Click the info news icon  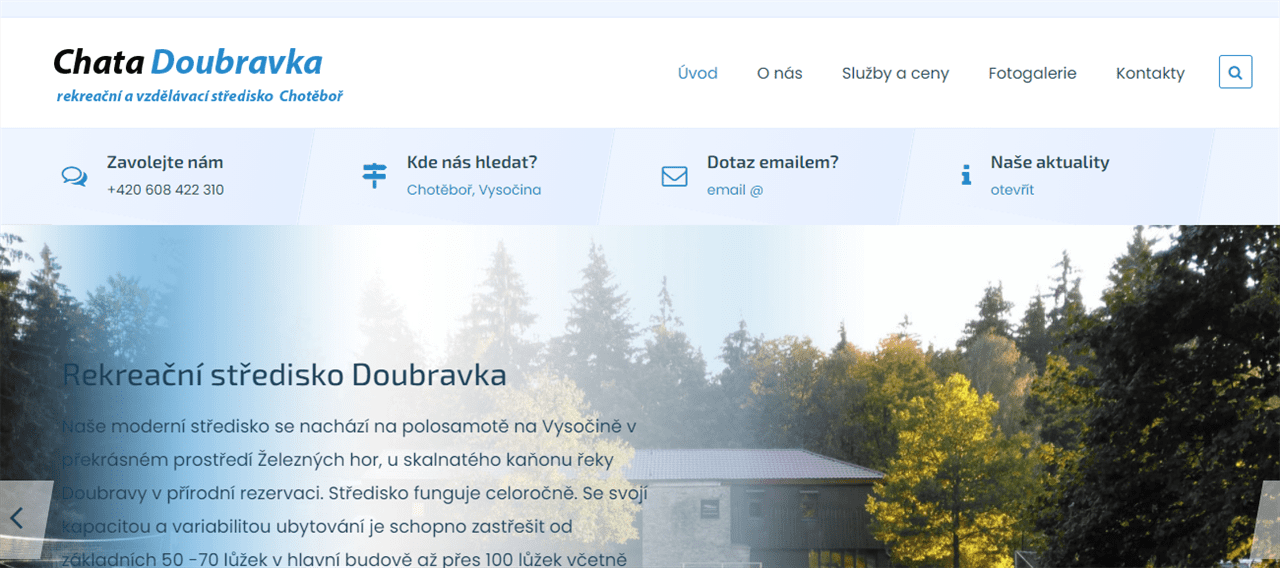pos(966,176)
